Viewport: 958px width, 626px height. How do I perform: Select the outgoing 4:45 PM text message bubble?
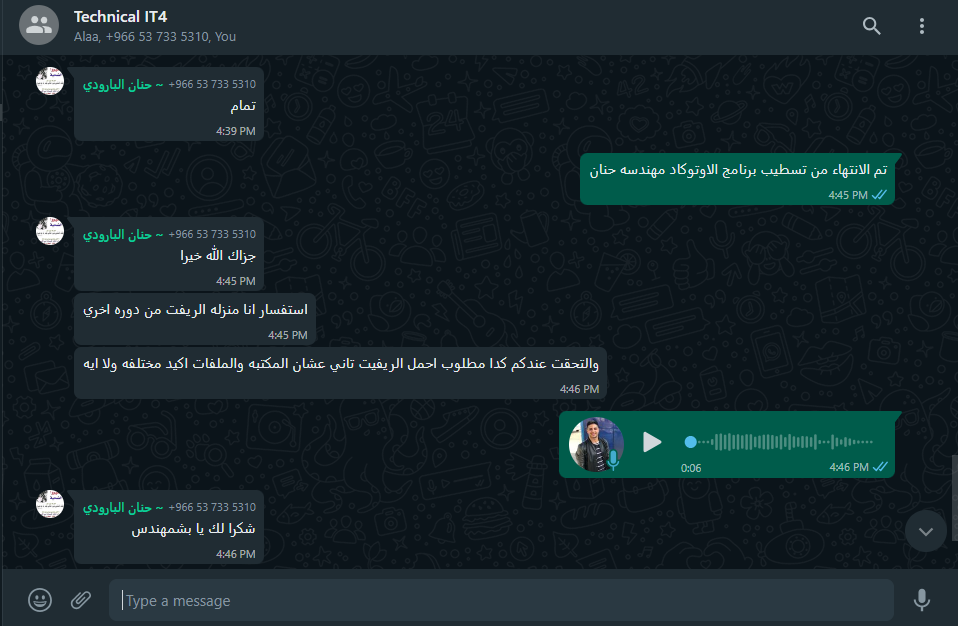pos(737,179)
